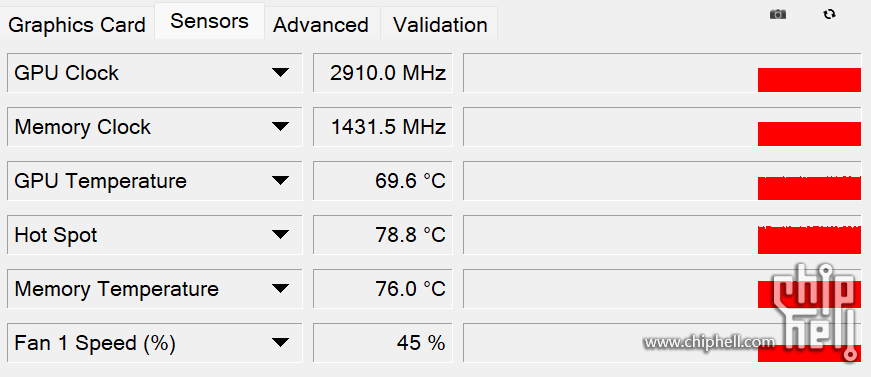Open the Memory Temperature dropdown arrow

(281, 289)
